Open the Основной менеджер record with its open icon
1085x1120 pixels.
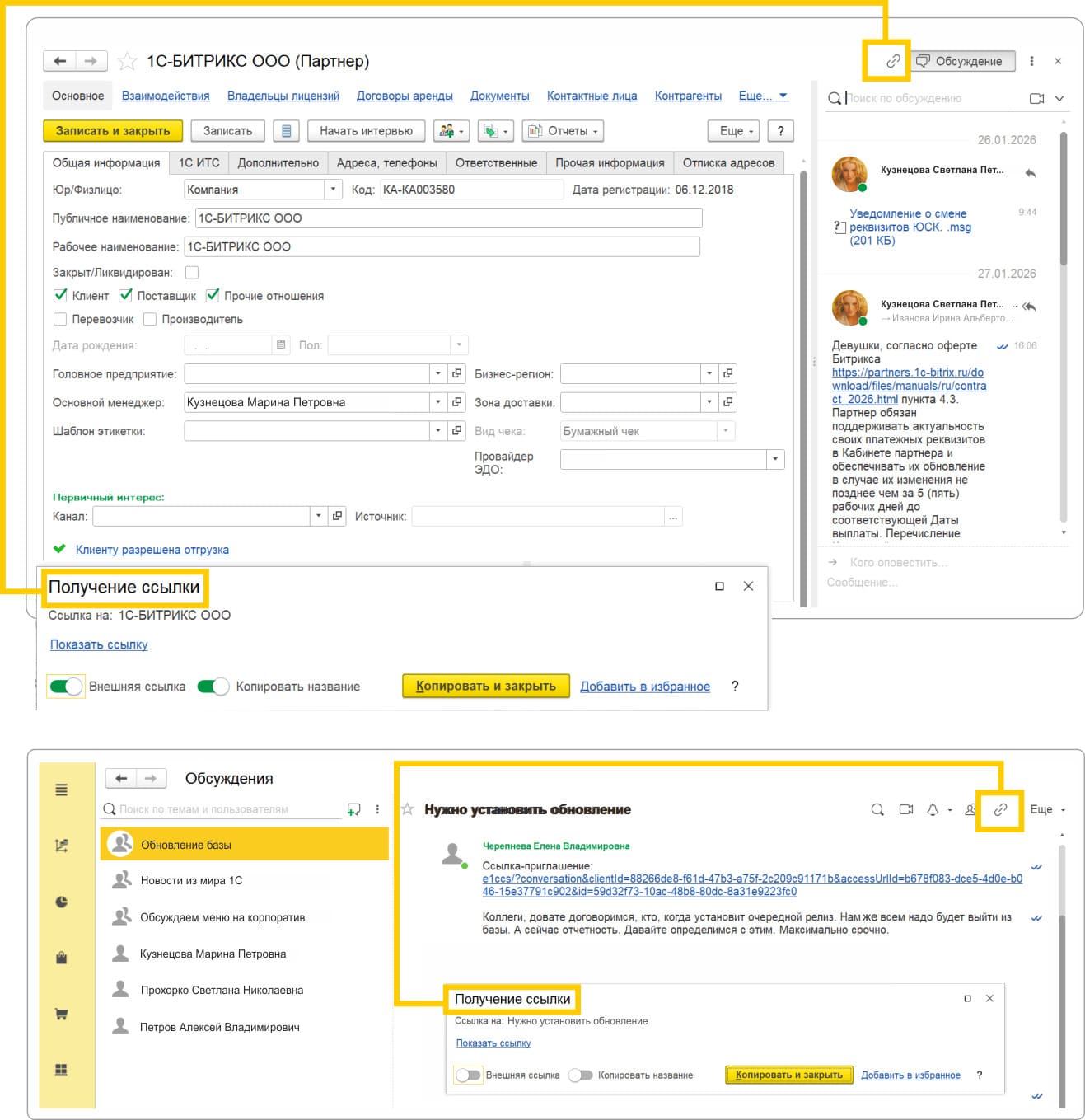457,402
